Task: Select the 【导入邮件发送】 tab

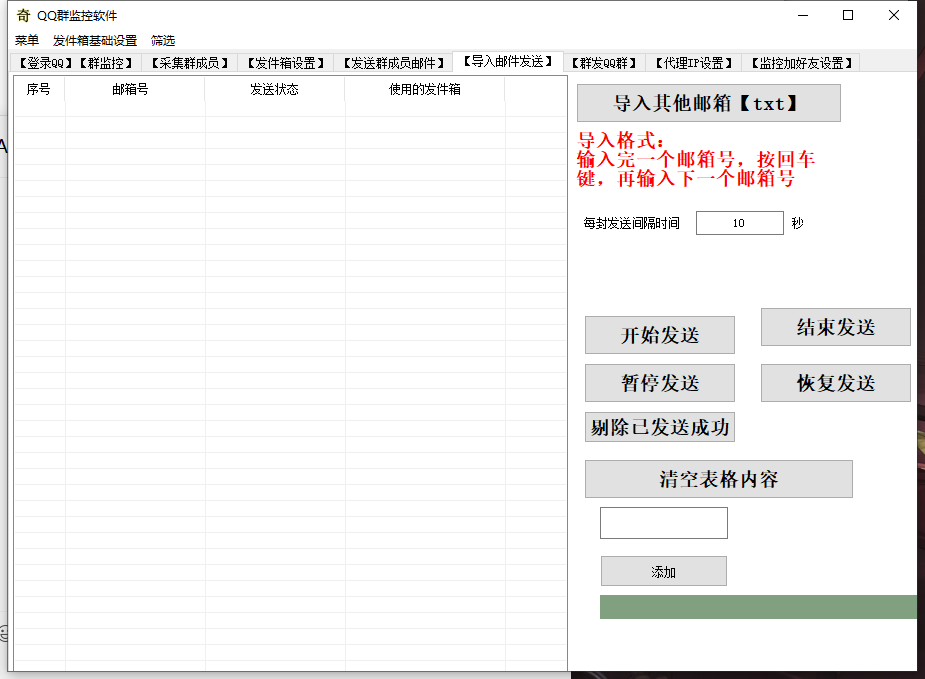Action: pos(508,61)
